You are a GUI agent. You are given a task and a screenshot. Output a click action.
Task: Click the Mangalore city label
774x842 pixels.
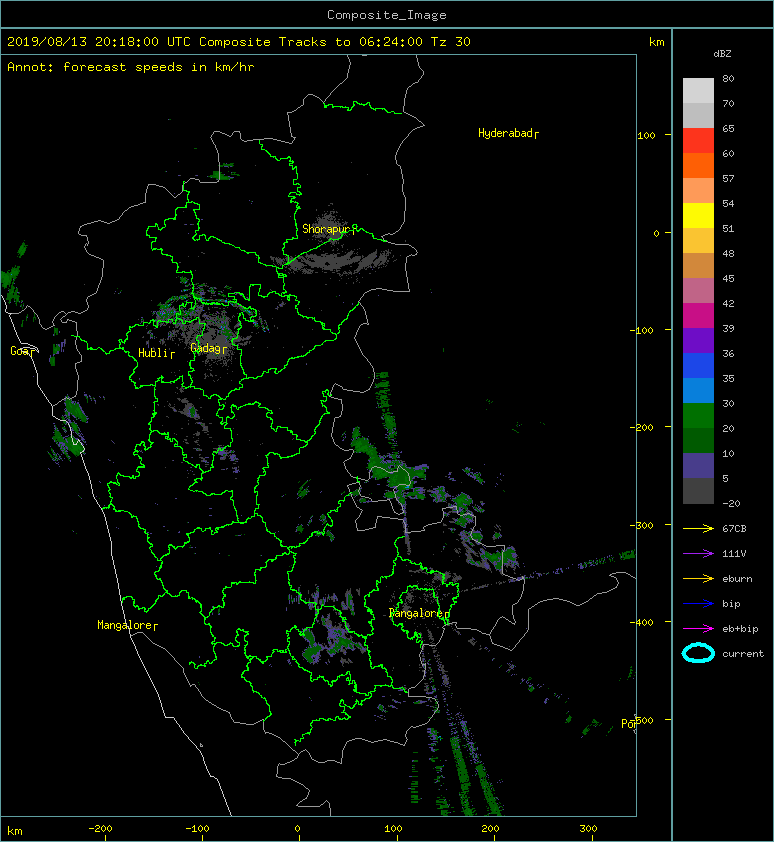[125, 625]
